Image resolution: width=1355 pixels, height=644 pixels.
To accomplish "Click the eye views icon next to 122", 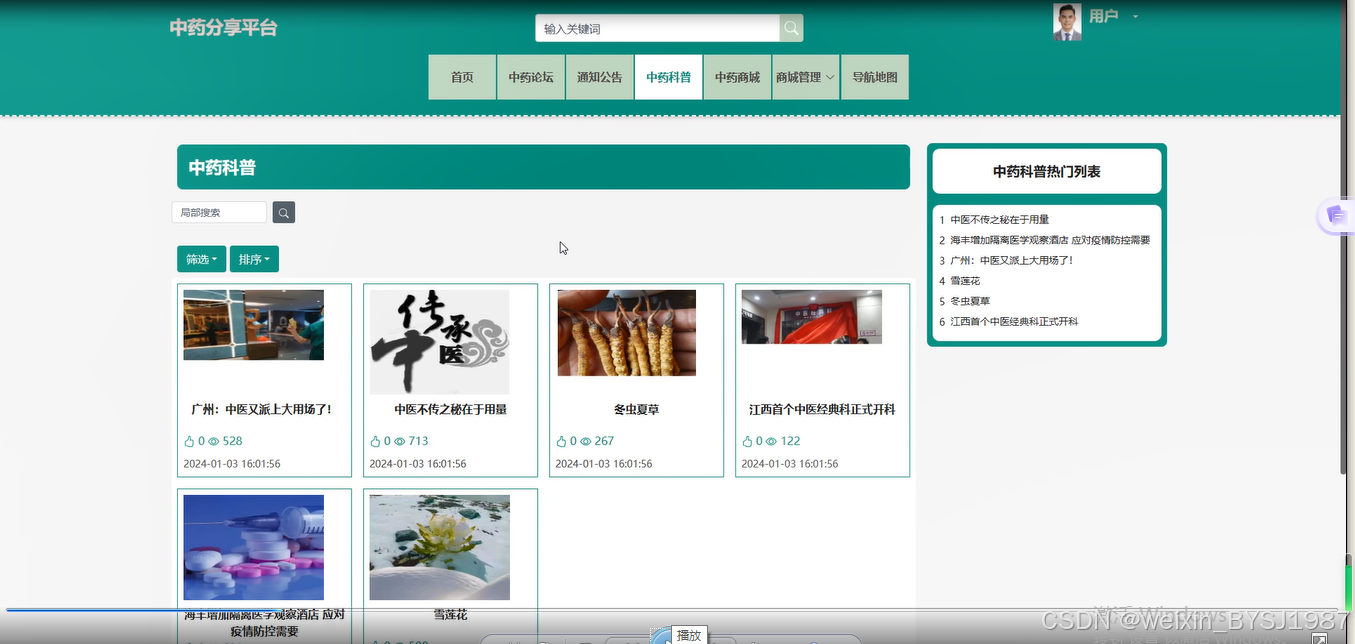I will point(771,441).
